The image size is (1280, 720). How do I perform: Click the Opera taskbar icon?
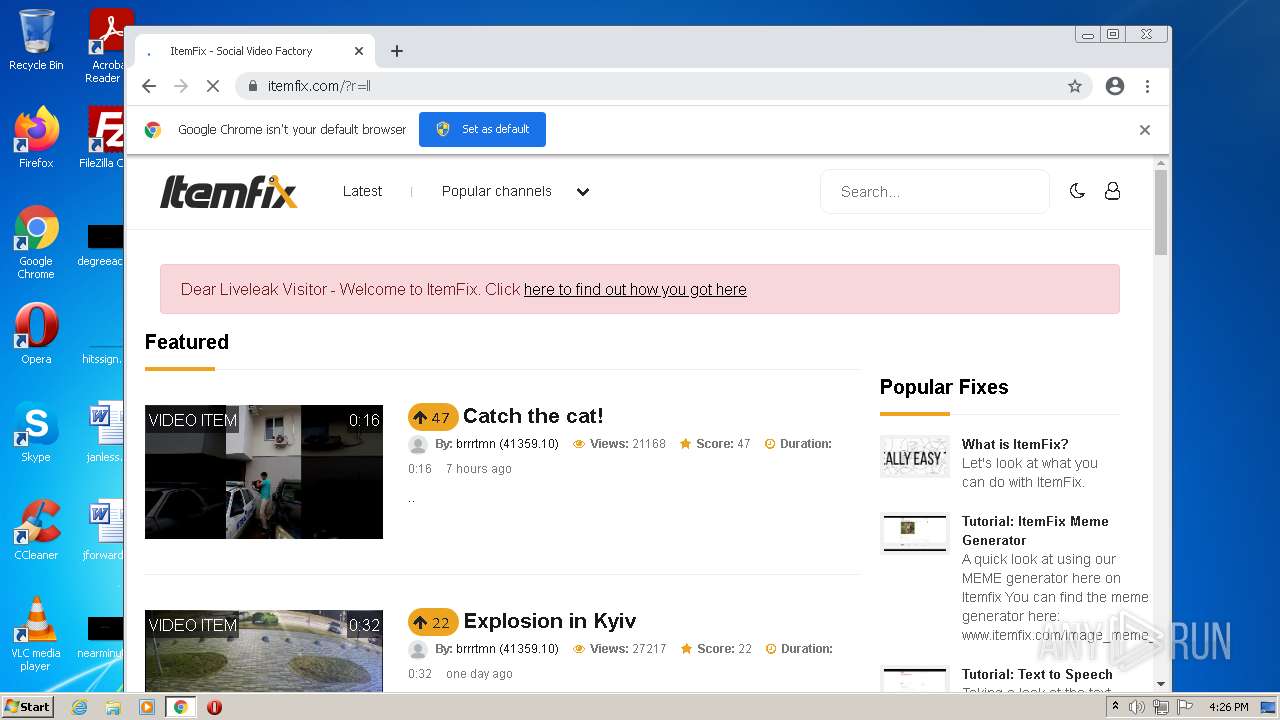(214, 707)
